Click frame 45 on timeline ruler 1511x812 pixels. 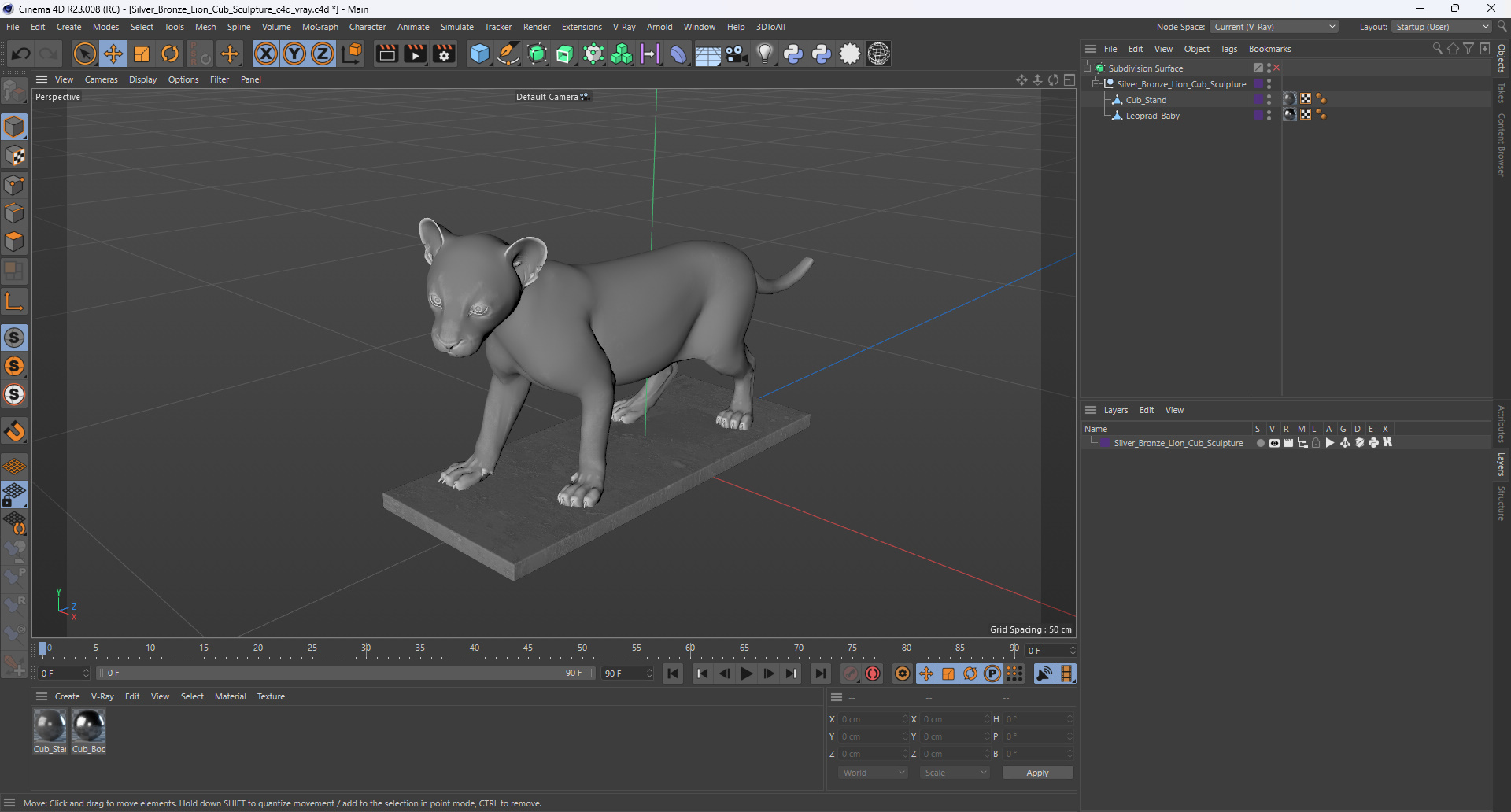point(528,649)
